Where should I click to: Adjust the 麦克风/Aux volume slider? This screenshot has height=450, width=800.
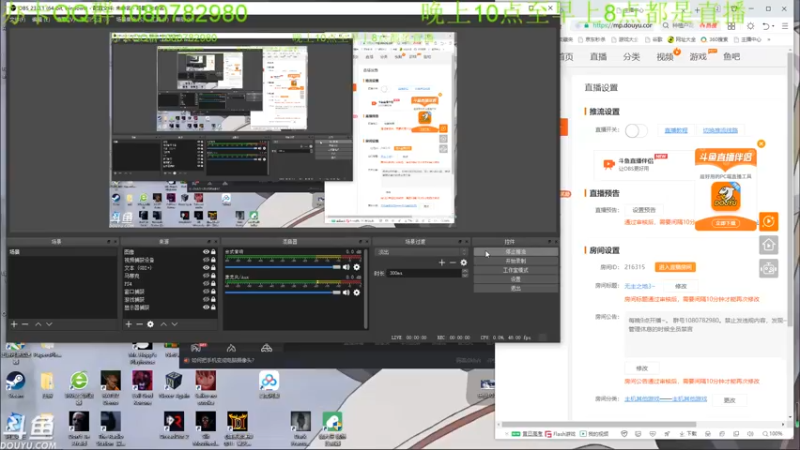(283, 292)
